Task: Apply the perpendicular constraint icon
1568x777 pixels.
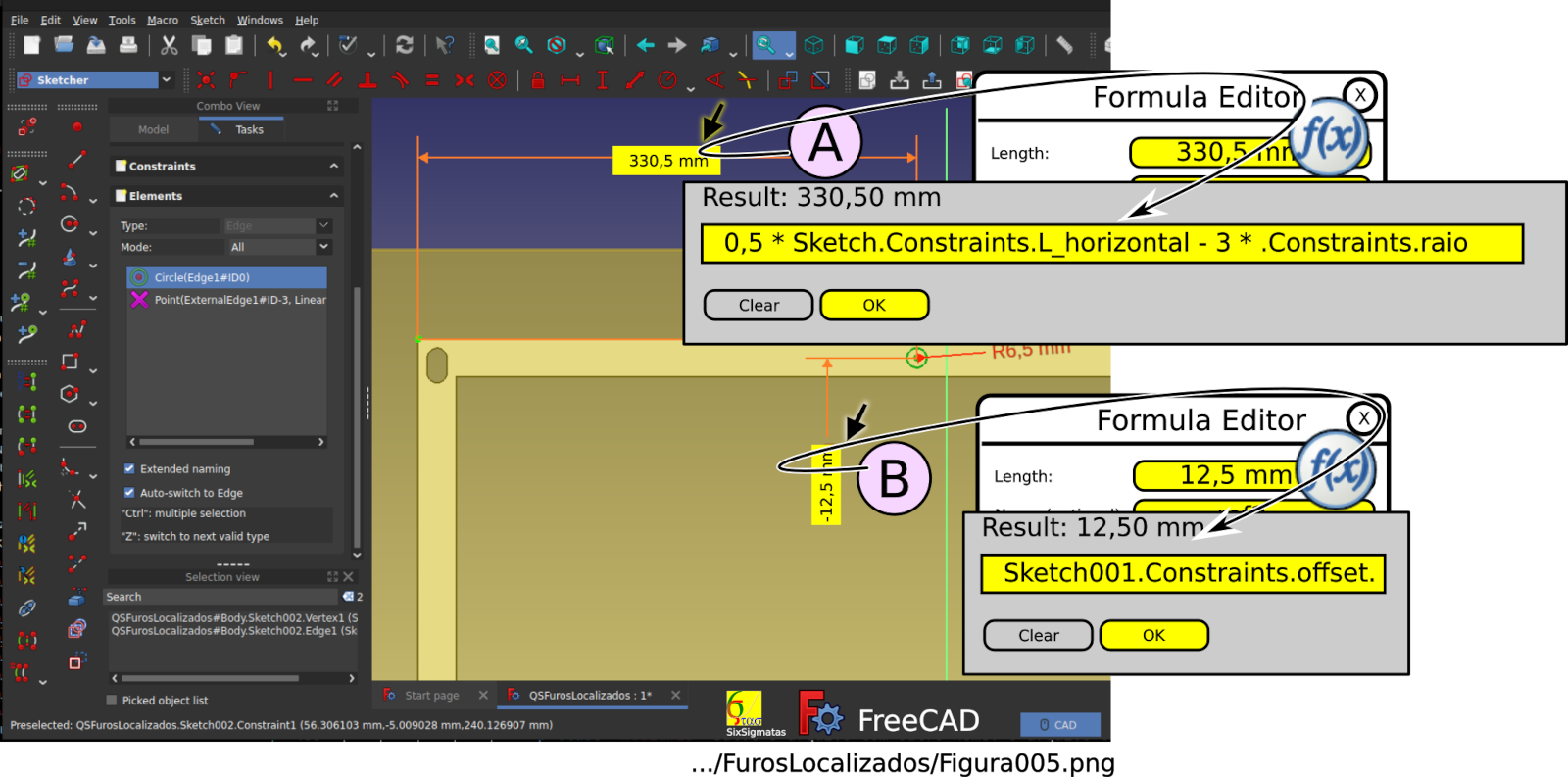Action: [x=367, y=80]
